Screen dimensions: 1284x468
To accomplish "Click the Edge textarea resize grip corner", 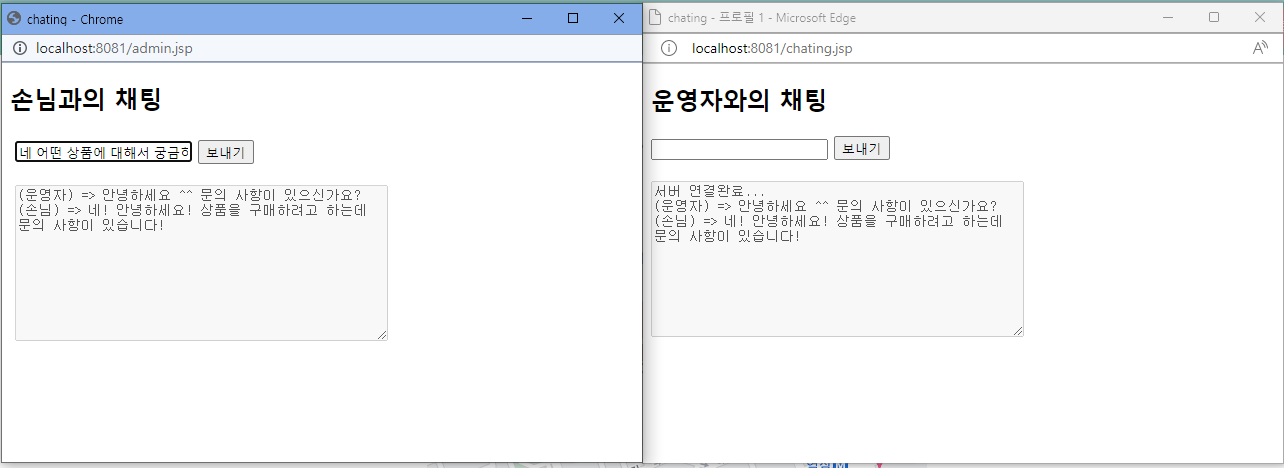I will 1018,331.
